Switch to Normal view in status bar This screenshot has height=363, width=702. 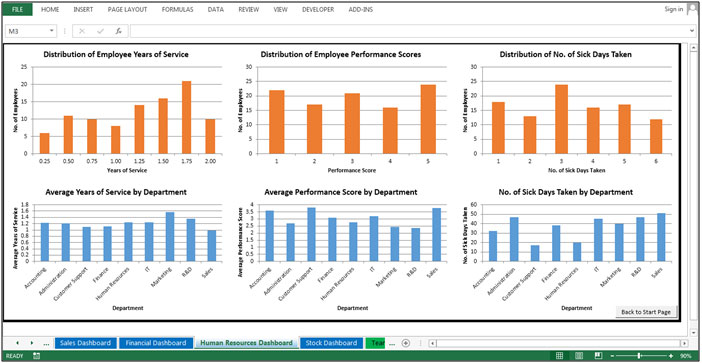559,355
